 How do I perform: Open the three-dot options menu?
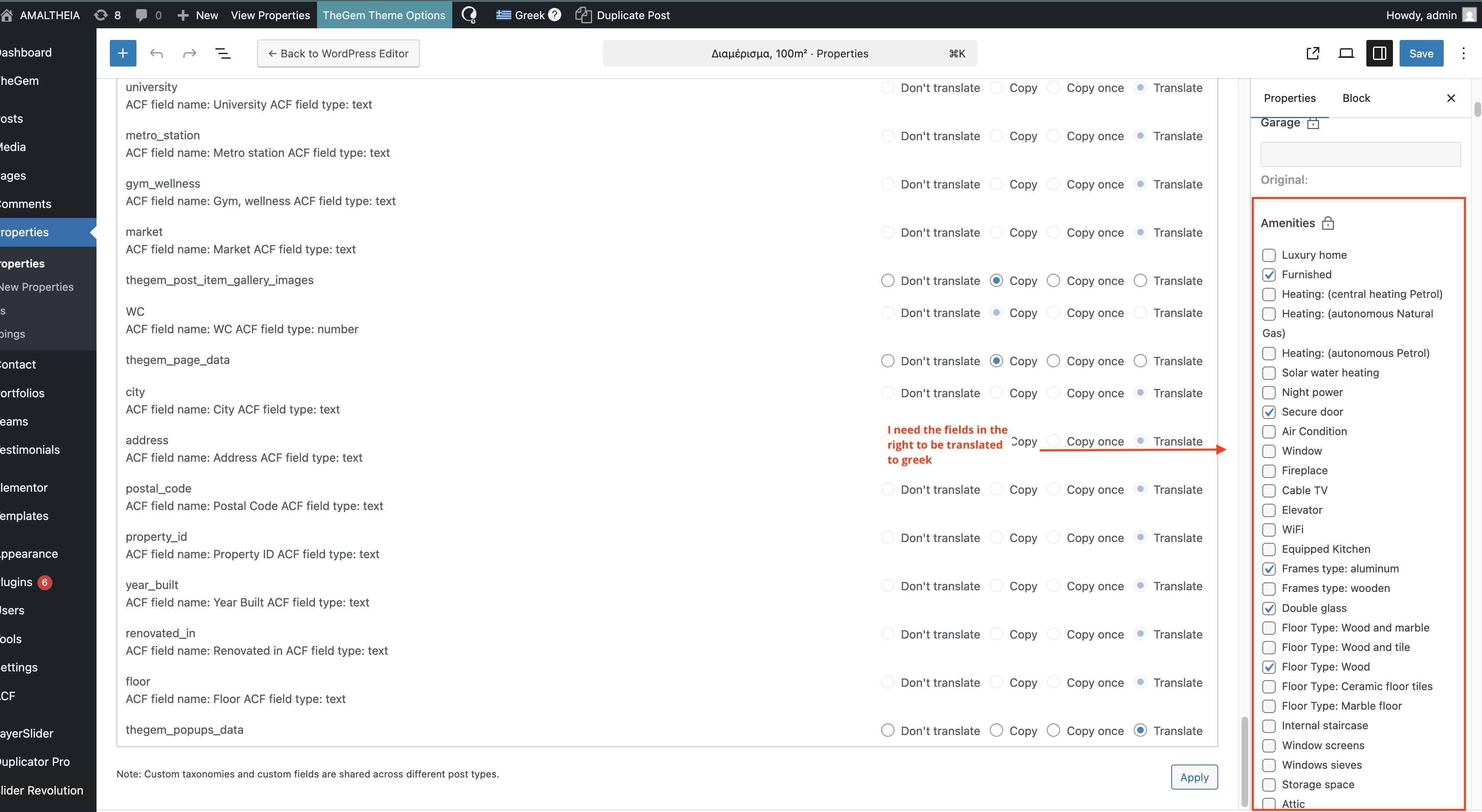pos(1463,54)
